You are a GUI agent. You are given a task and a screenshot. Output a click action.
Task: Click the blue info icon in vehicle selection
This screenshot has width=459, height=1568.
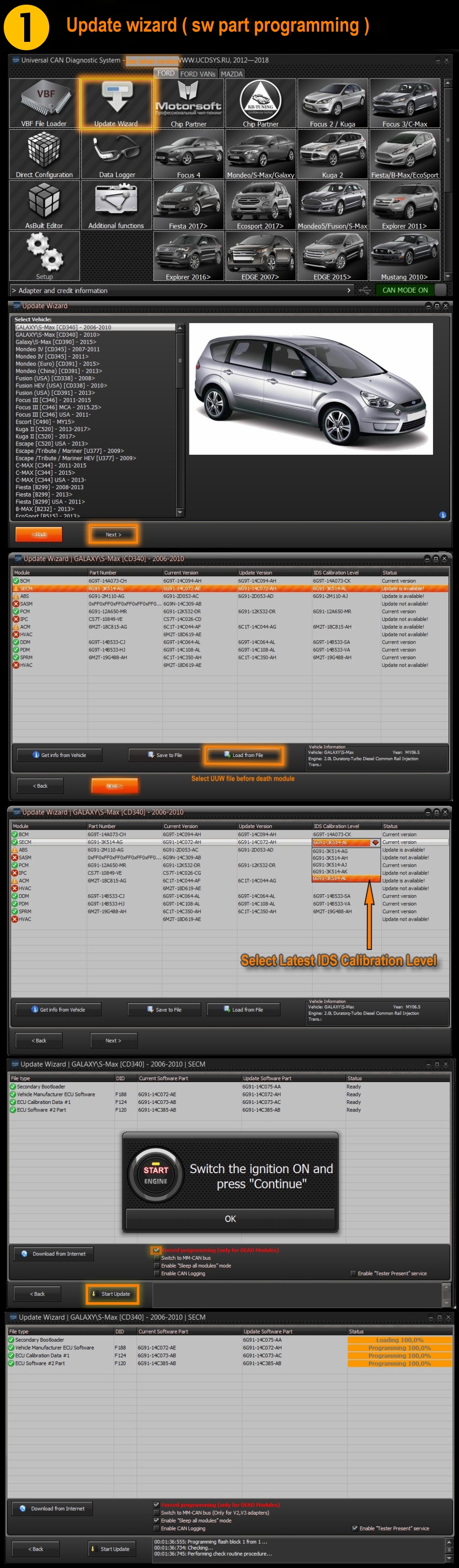pos(443,515)
